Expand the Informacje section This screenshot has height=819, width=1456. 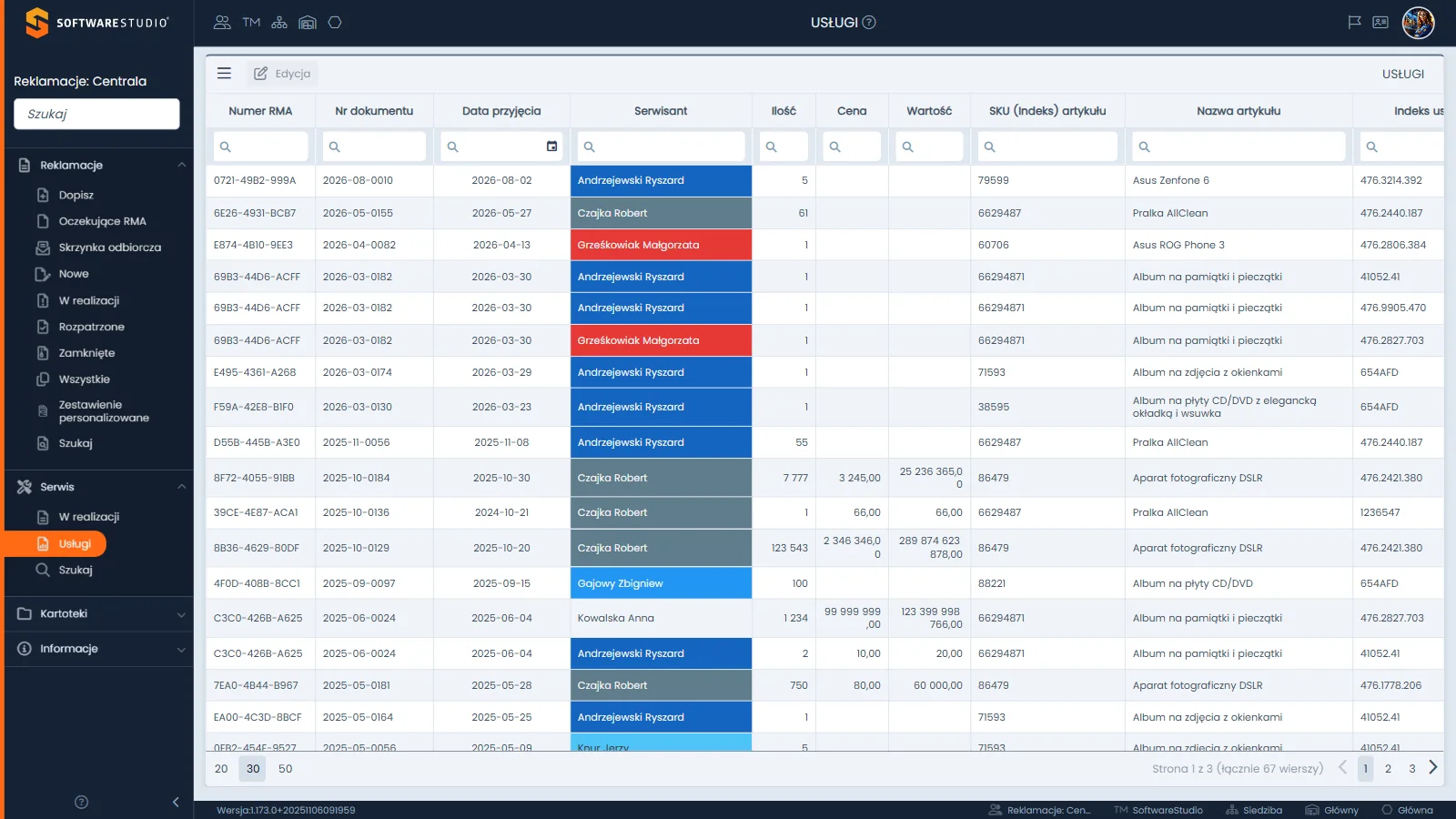point(181,650)
